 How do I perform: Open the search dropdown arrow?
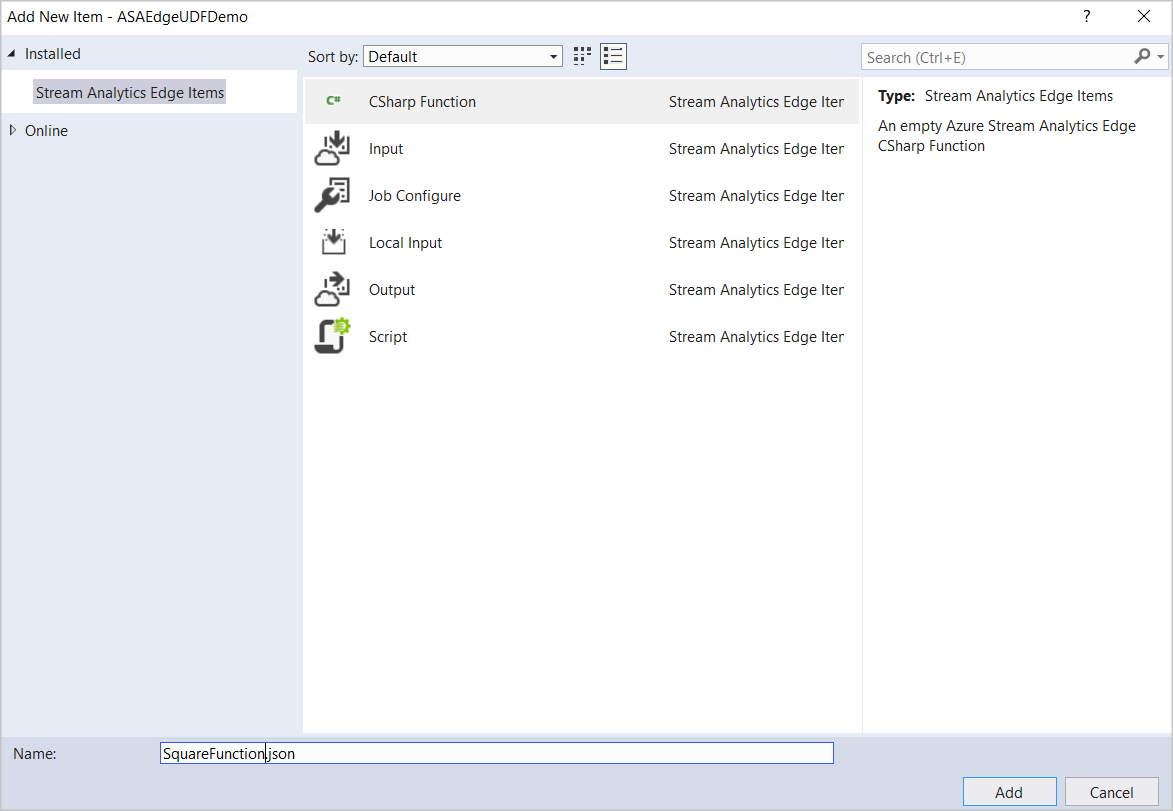click(x=1158, y=57)
